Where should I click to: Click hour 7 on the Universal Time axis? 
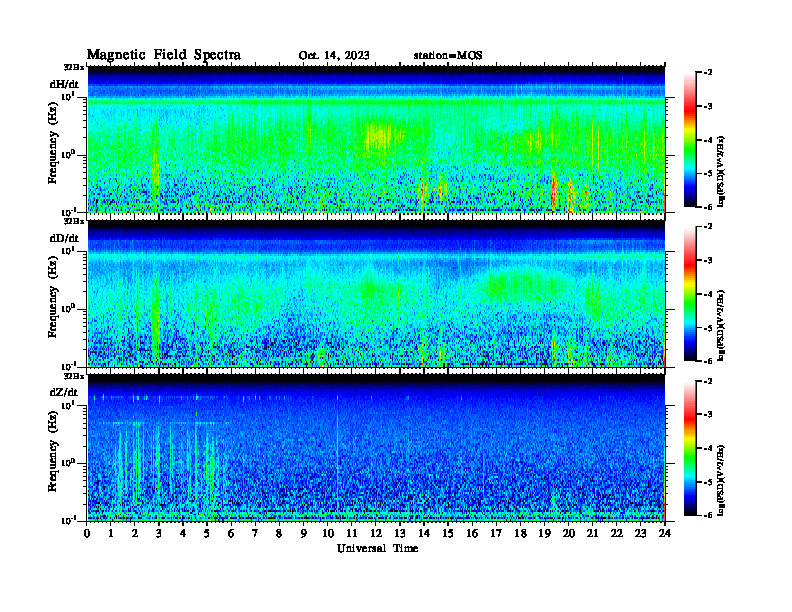point(256,533)
